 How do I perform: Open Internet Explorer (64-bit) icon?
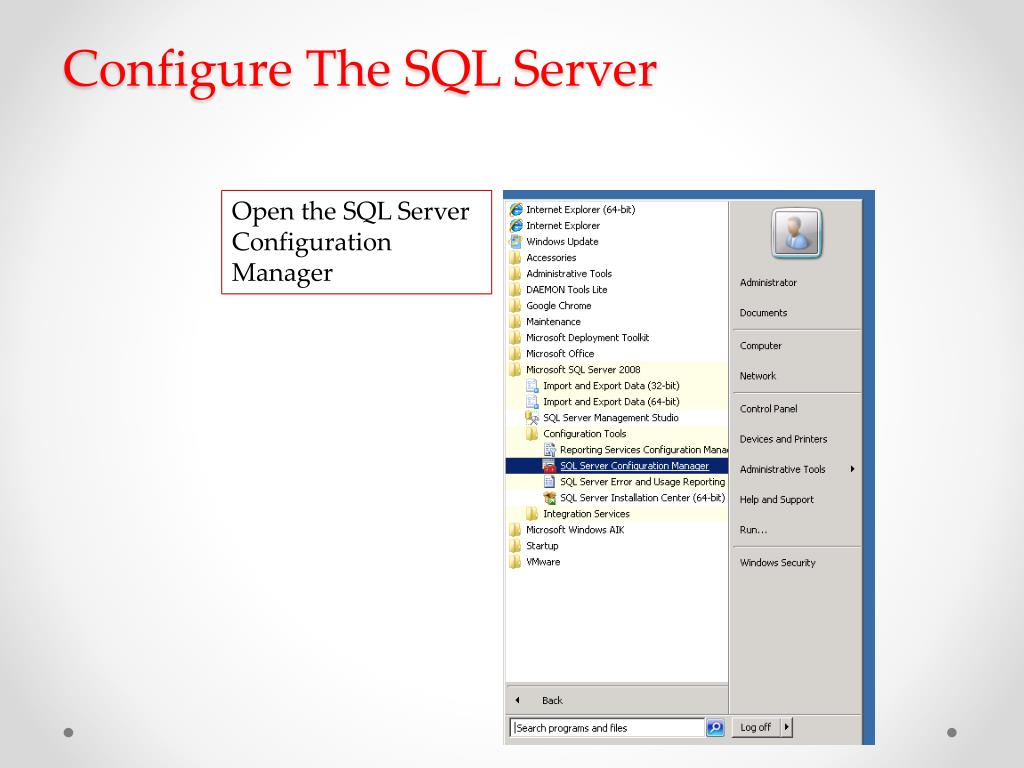tap(516, 210)
